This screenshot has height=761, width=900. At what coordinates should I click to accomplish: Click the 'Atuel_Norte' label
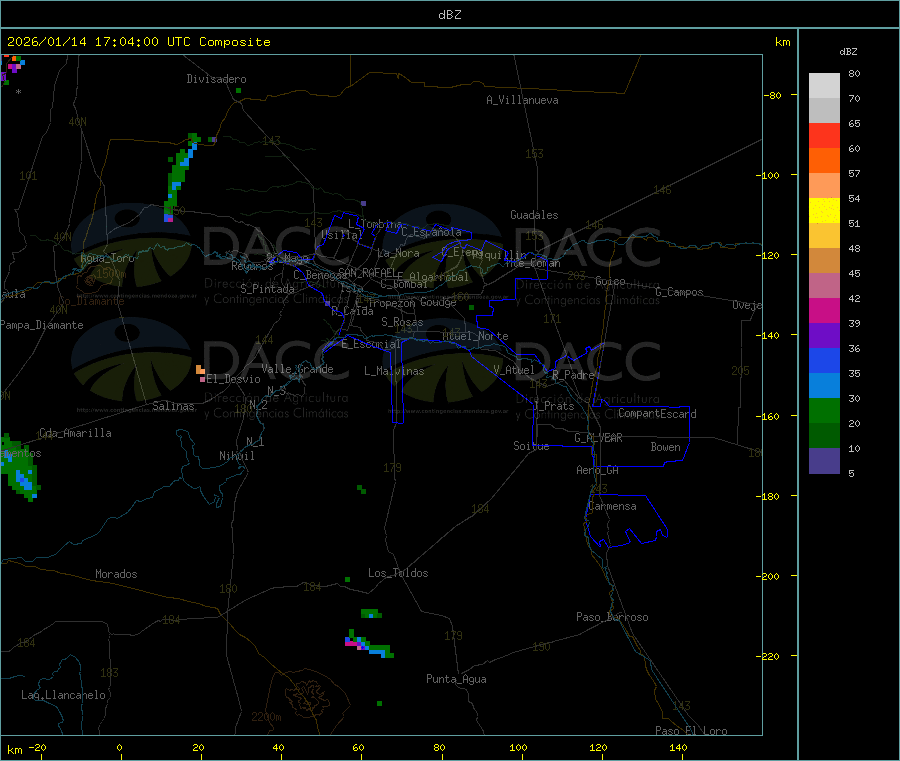coord(475,336)
